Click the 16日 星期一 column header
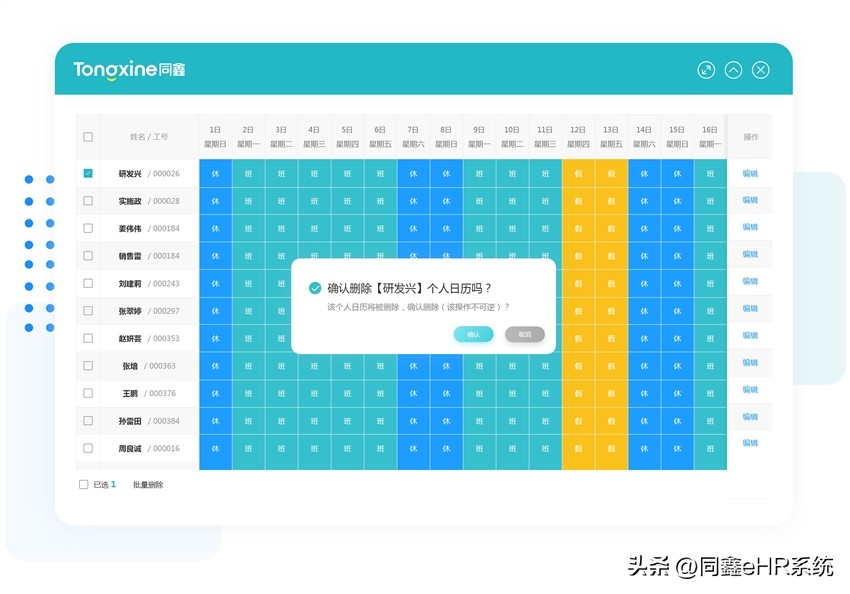 click(x=709, y=135)
